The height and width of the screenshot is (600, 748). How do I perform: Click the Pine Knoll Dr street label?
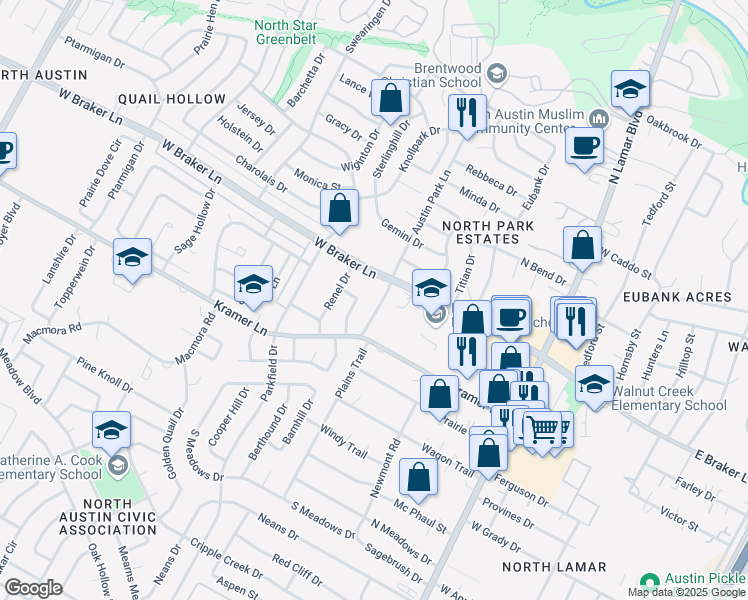(104, 375)
